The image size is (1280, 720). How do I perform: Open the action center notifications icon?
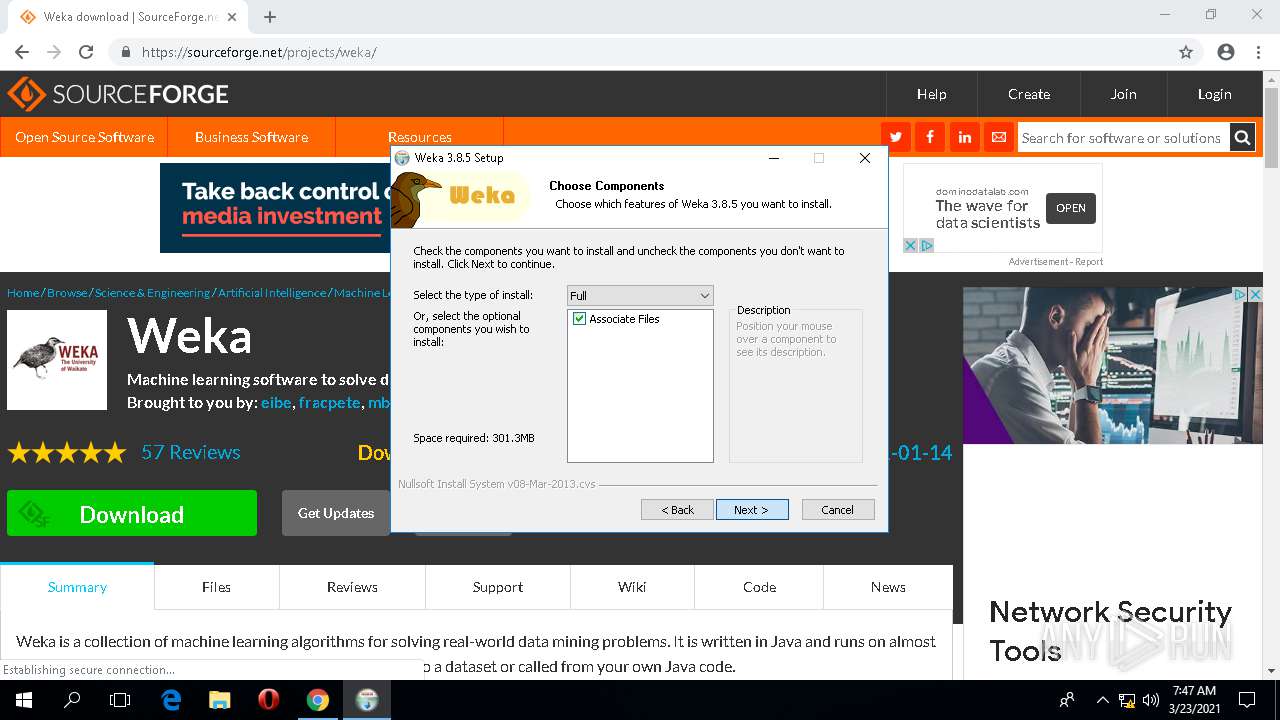1247,700
